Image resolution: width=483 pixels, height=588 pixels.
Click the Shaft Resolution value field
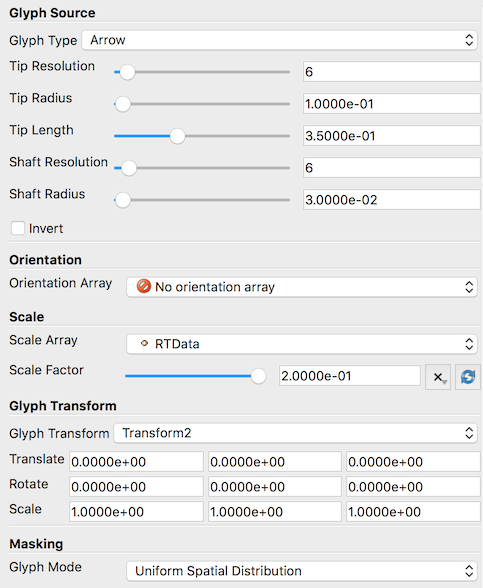pyautogui.click(x=392, y=168)
